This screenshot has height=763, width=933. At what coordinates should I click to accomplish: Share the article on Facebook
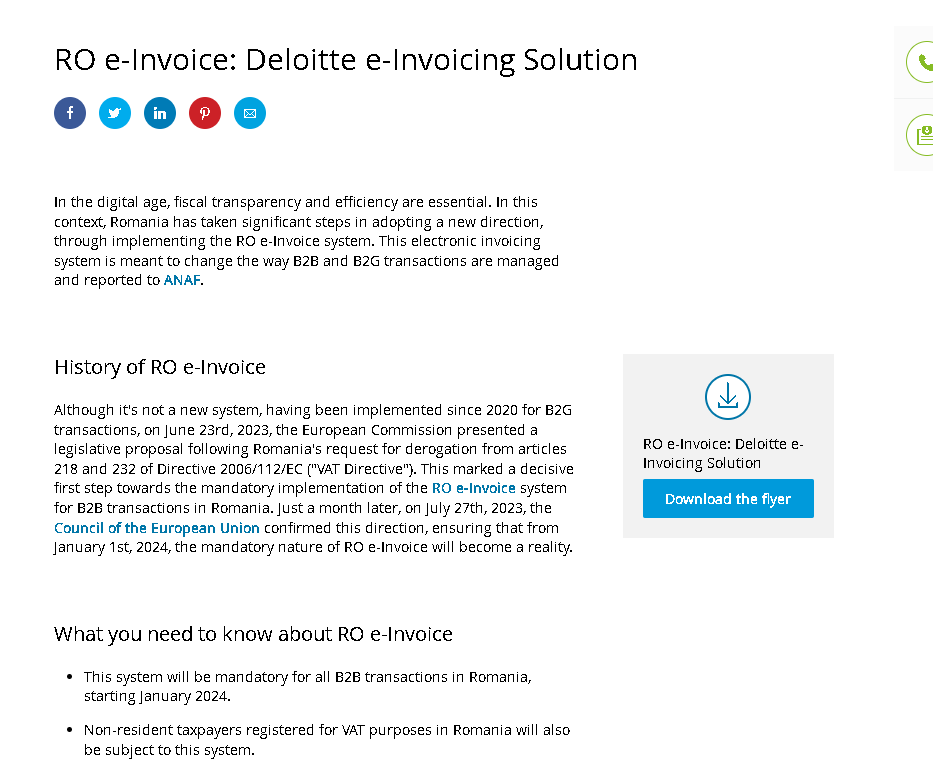[70, 113]
